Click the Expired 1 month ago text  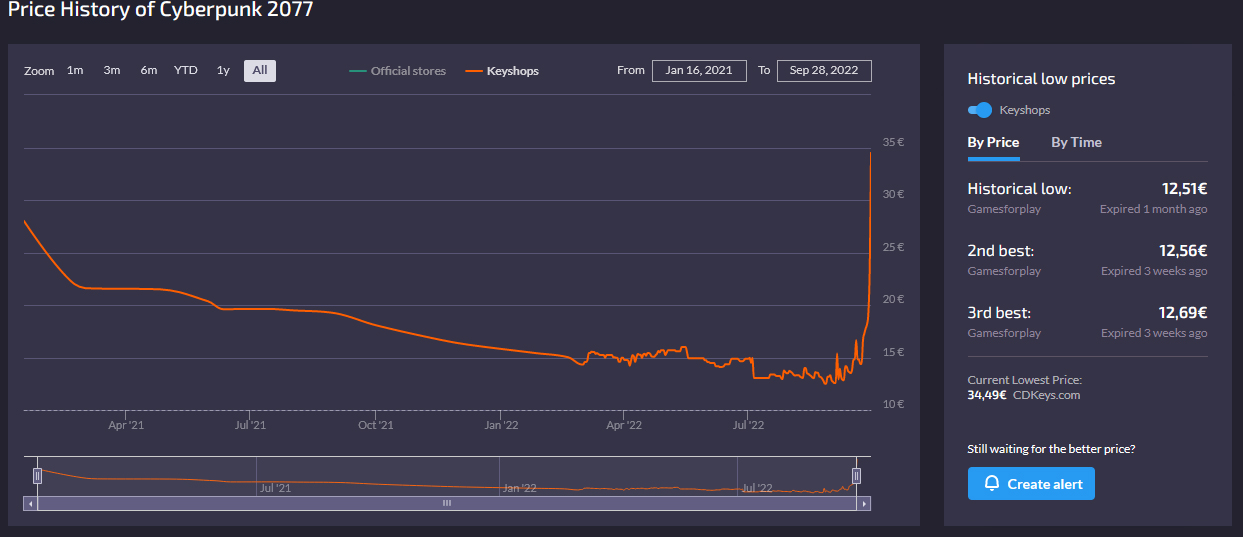(x=1153, y=210)
